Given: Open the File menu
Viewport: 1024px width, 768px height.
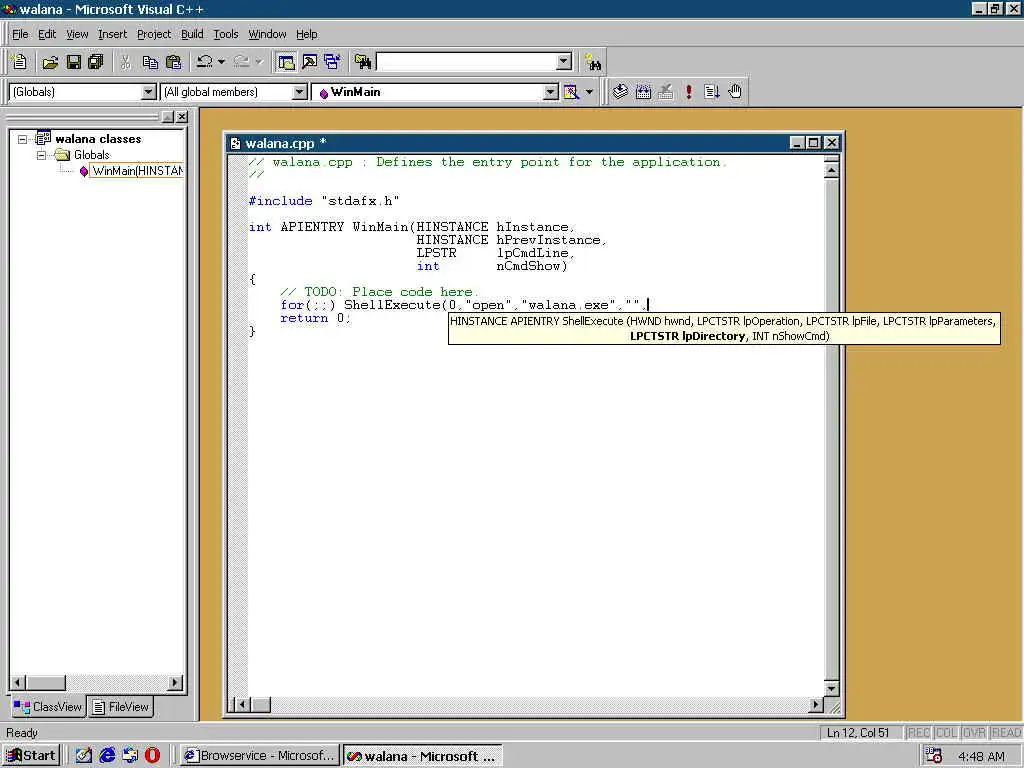Looking at the screenshot, I should coord(20,34).
